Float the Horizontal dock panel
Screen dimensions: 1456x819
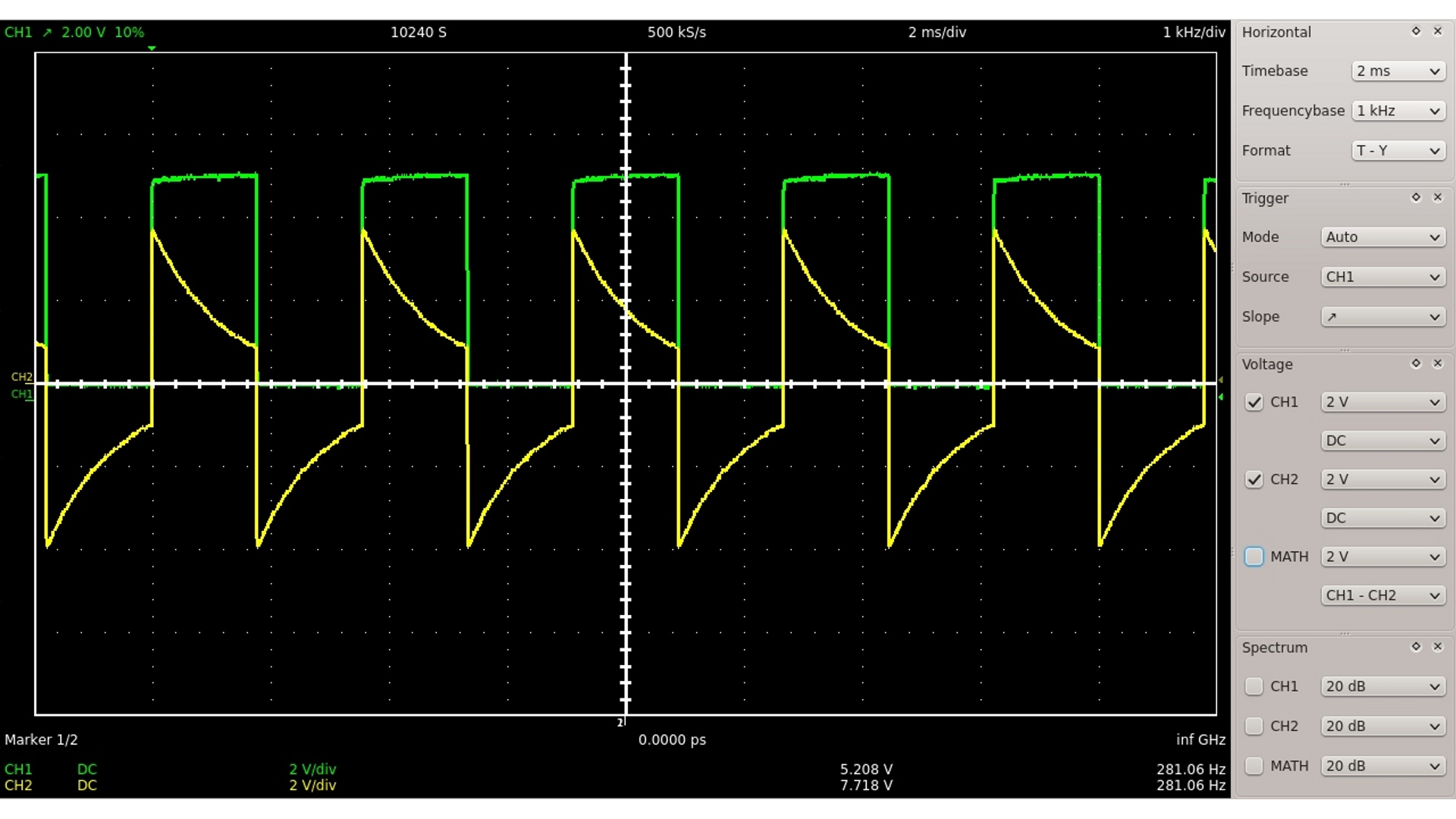(x=1415, y=31)
